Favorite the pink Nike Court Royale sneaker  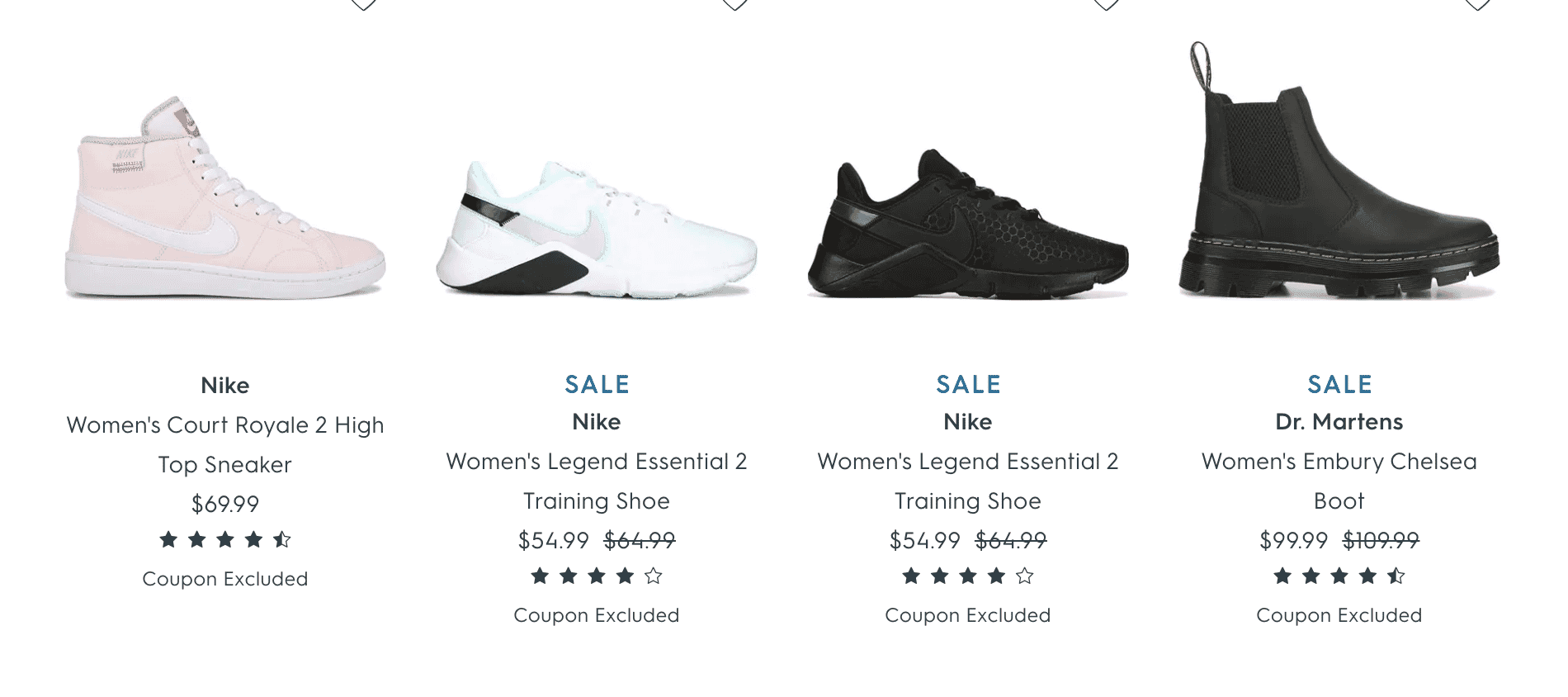(363, 4)
